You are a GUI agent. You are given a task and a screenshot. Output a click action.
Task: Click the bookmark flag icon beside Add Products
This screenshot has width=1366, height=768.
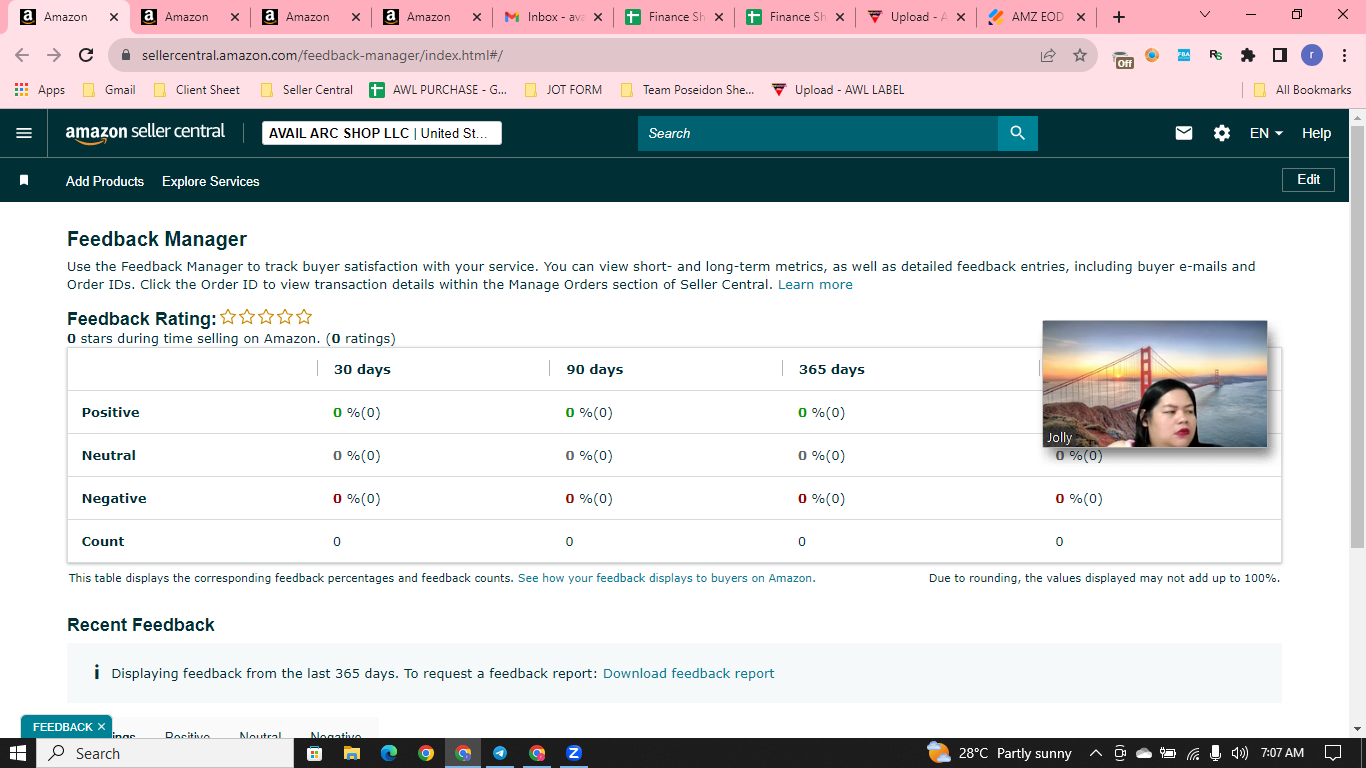(x=24, y=181)
